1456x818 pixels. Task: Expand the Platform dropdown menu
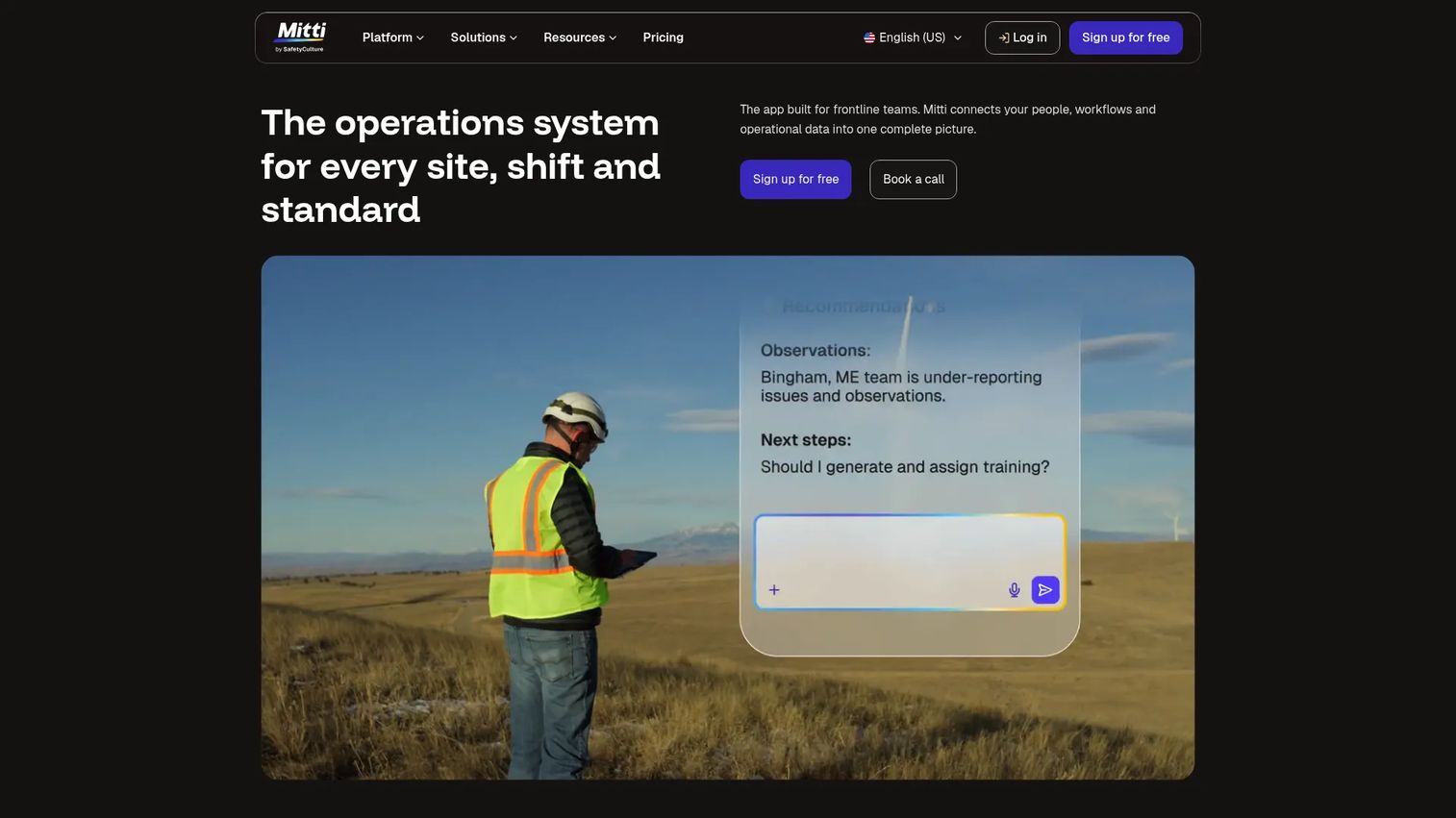click(392, 37)
